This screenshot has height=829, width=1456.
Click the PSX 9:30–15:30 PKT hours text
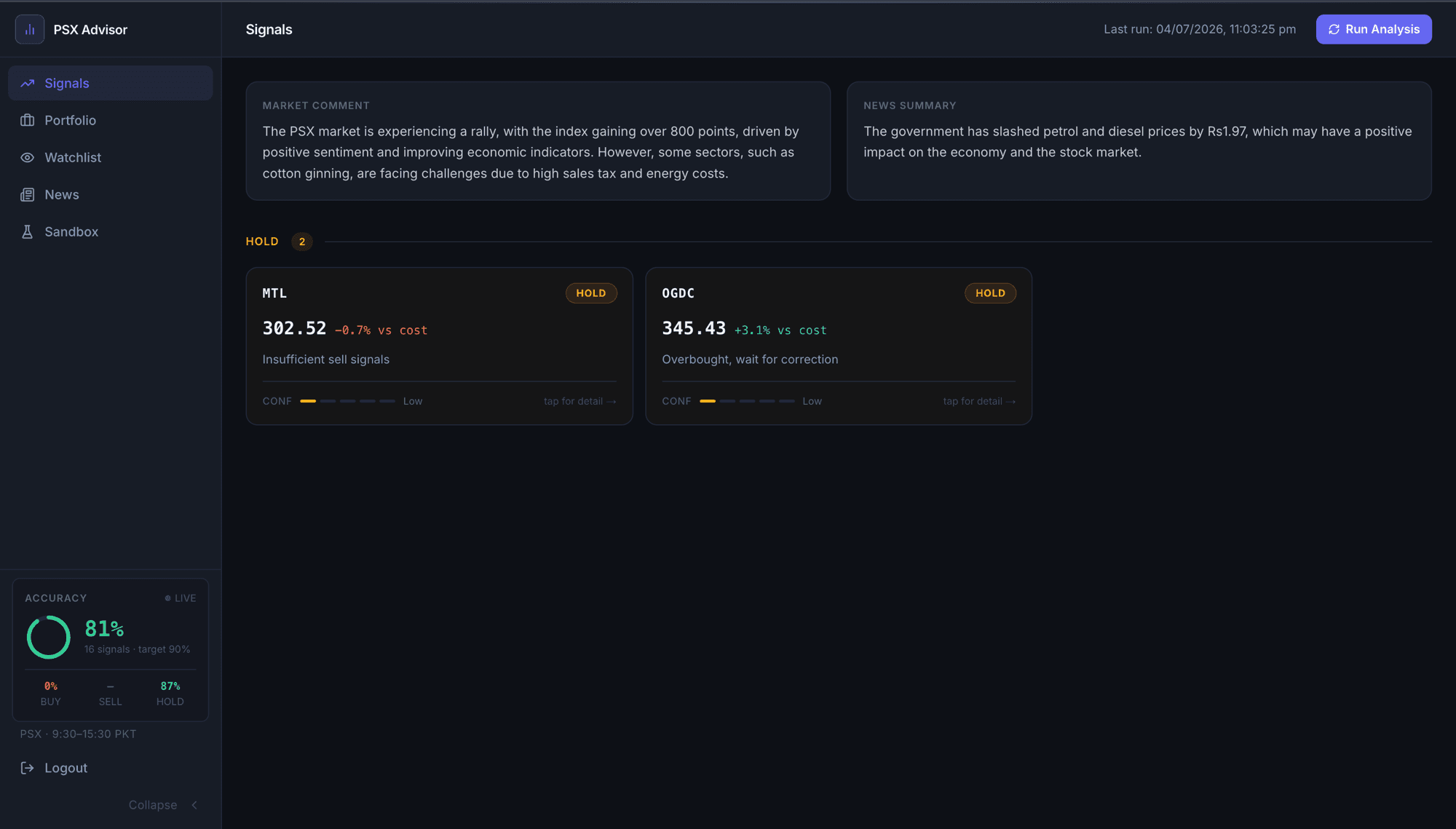click(x=78, y=734)
